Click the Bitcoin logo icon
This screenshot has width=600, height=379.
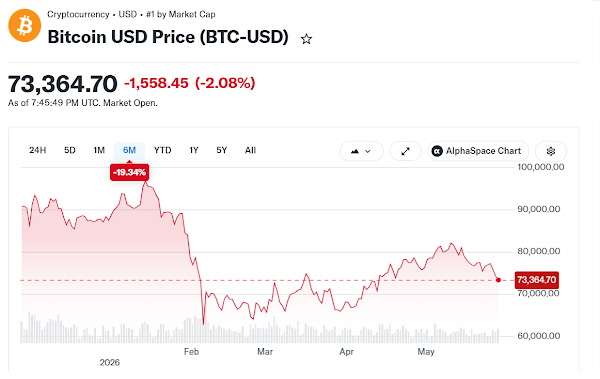click(24, 26)
